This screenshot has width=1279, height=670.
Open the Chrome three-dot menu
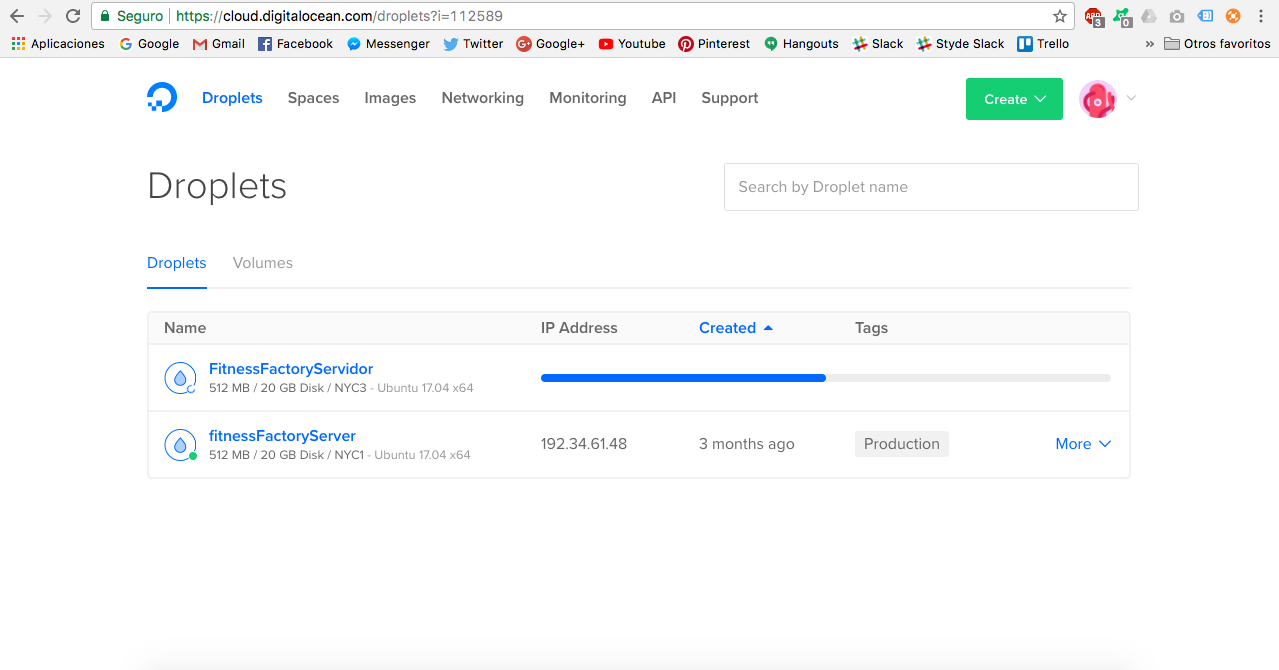pyautogui.click(x=1261, y=16)
